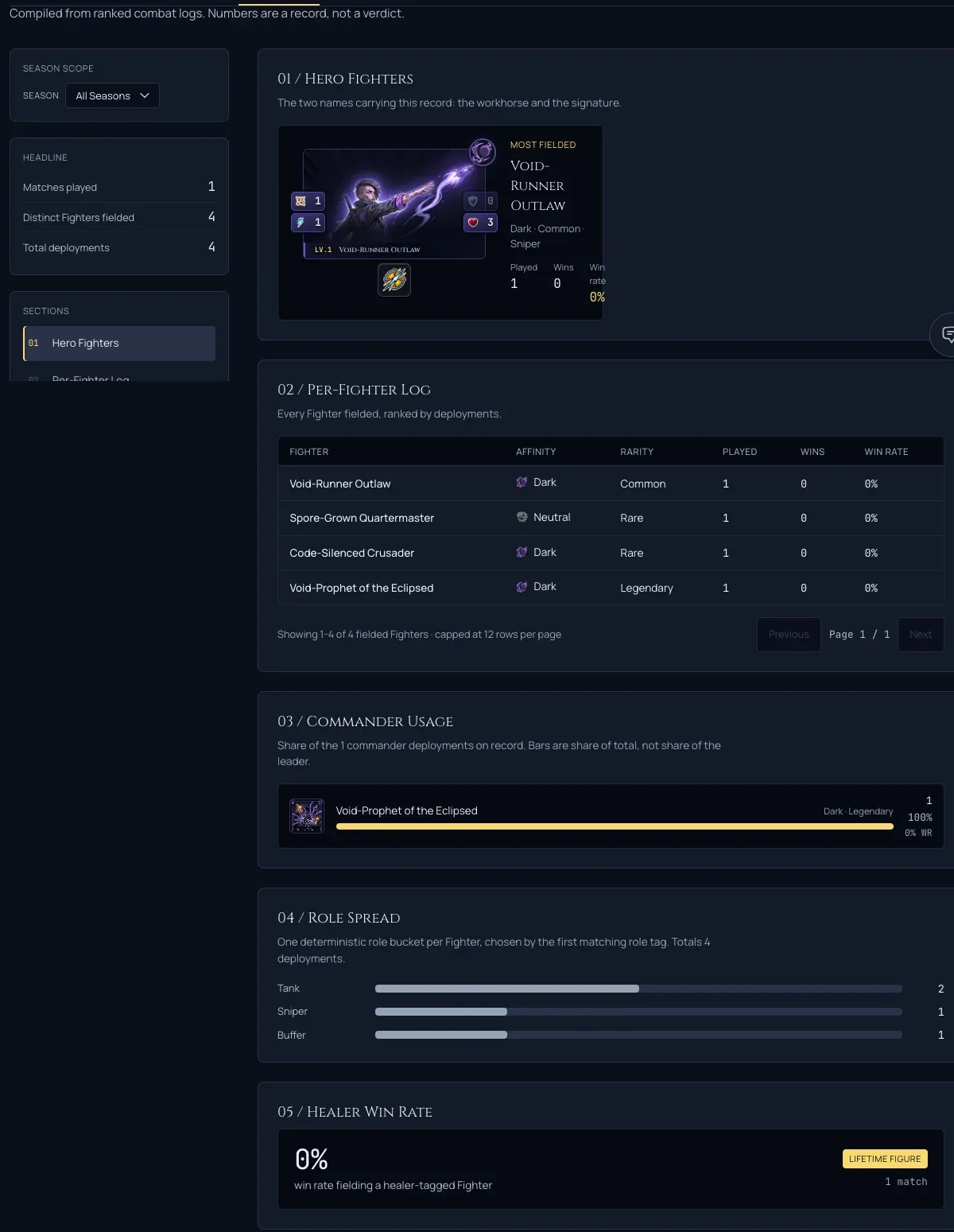Click the Sniper role spread bar
This screenshot has height=1232, width=954.
(x=638, y=1012)
